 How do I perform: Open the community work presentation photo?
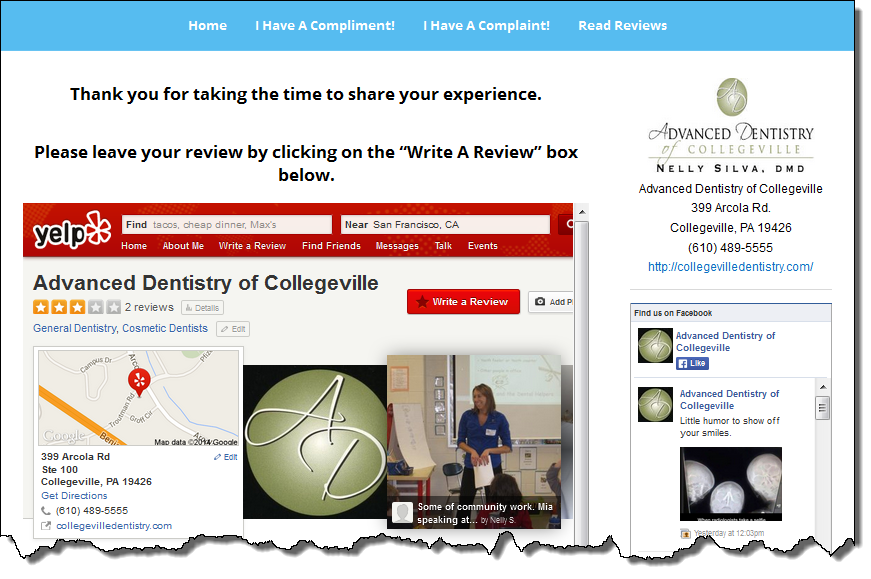(474, 442)
